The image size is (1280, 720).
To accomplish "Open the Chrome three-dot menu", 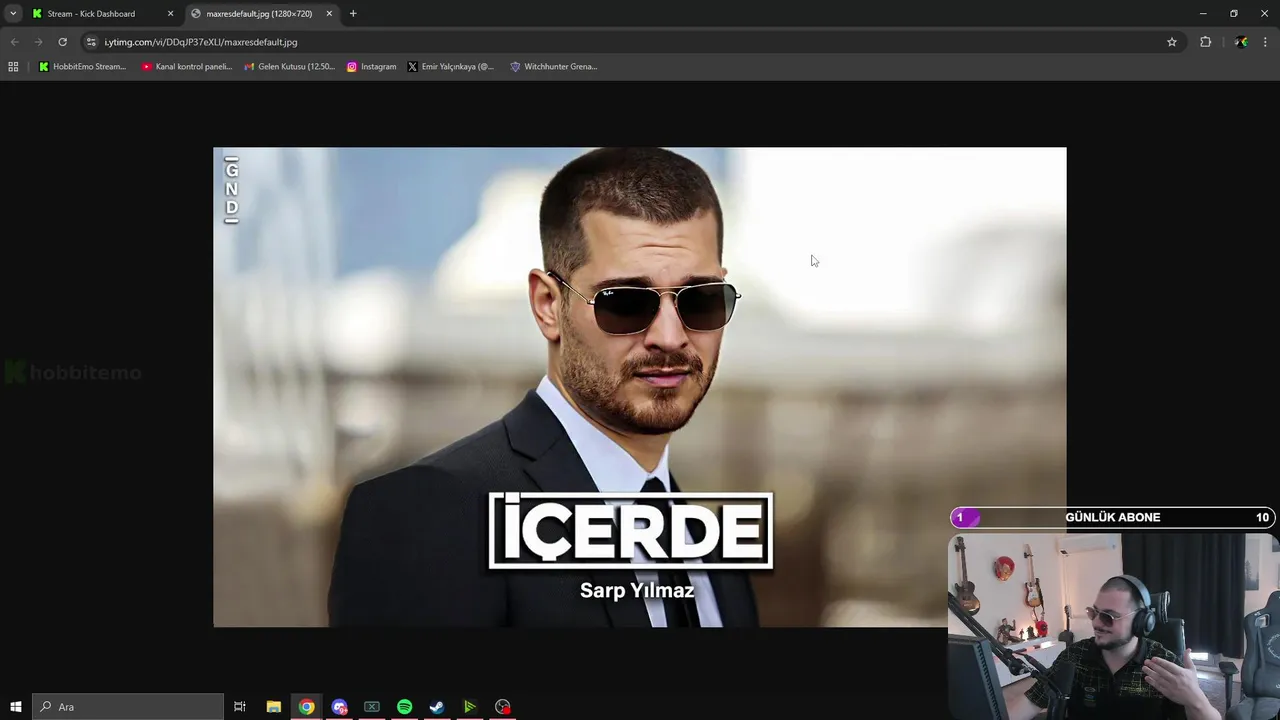I will click(x=1266, y=42).
